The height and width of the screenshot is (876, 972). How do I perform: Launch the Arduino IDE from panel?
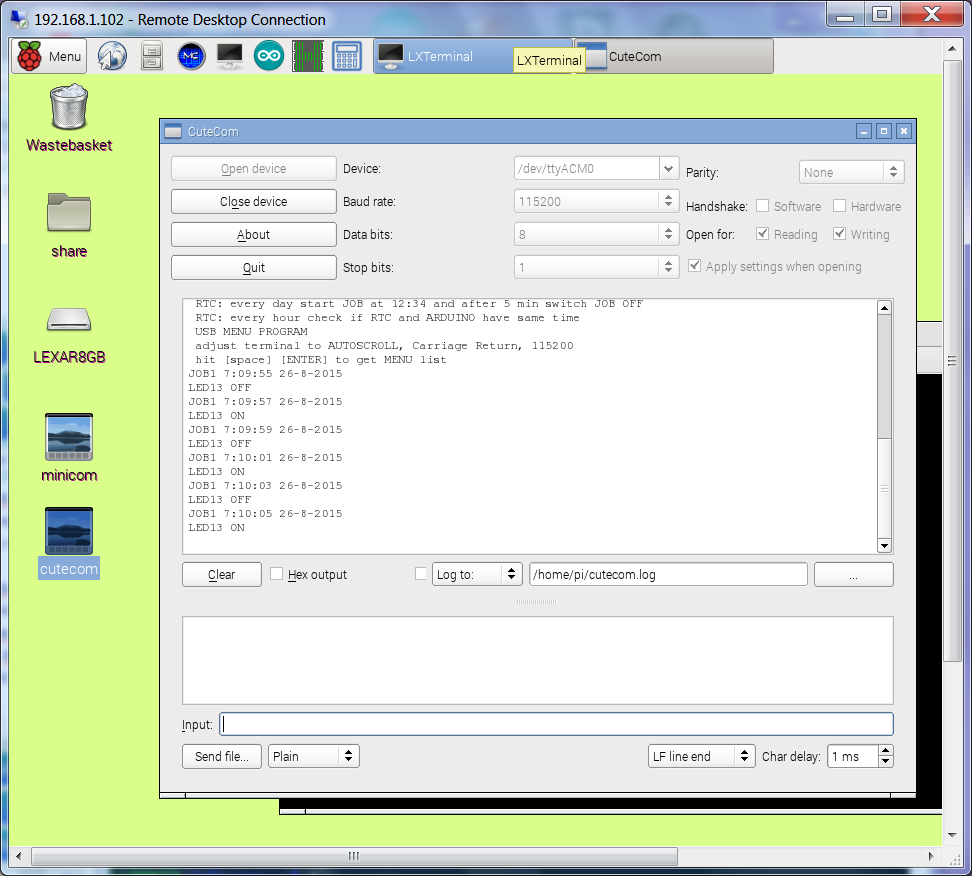click(268, 57)
